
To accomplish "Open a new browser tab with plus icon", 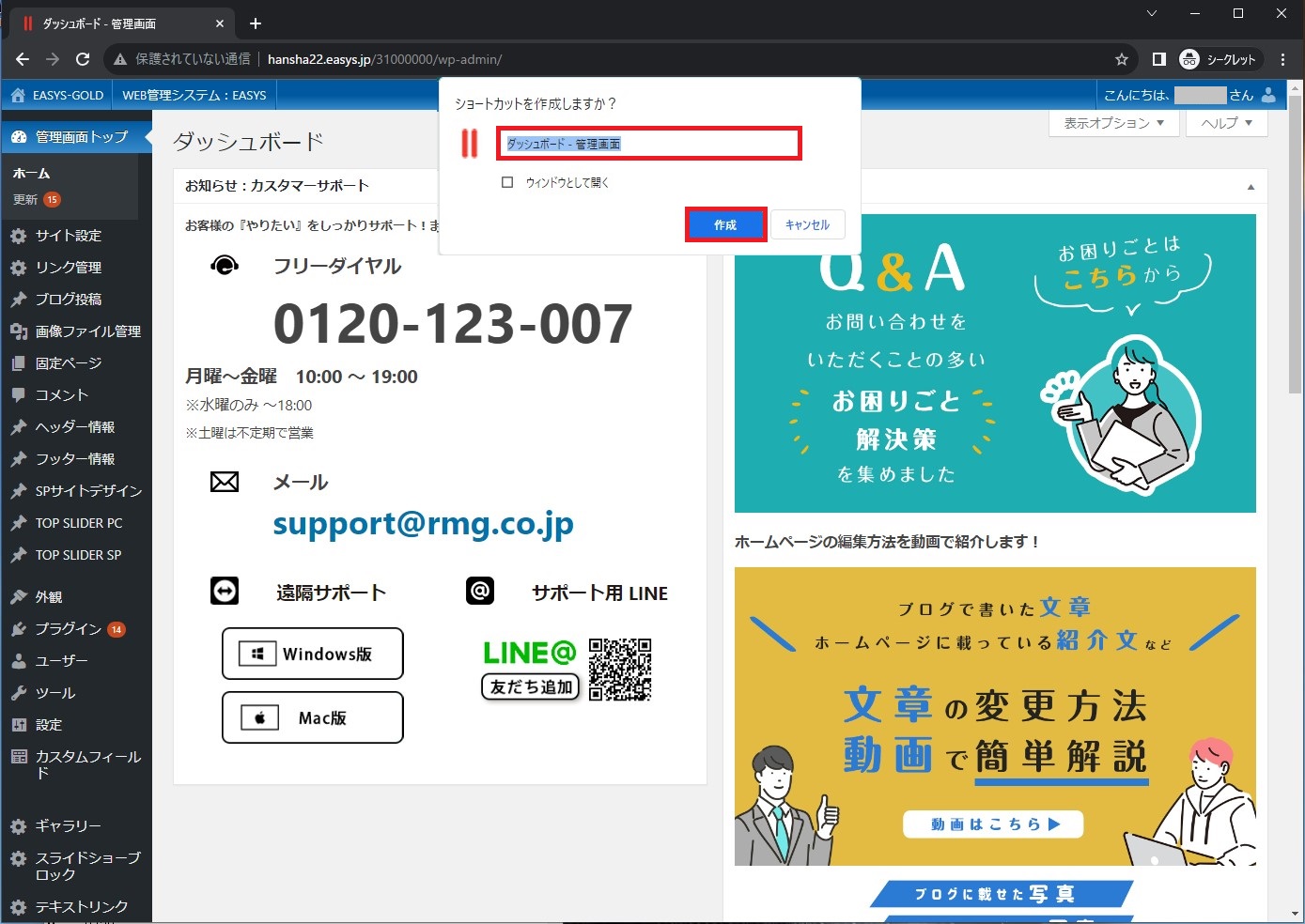I will (x=256, y=23).
